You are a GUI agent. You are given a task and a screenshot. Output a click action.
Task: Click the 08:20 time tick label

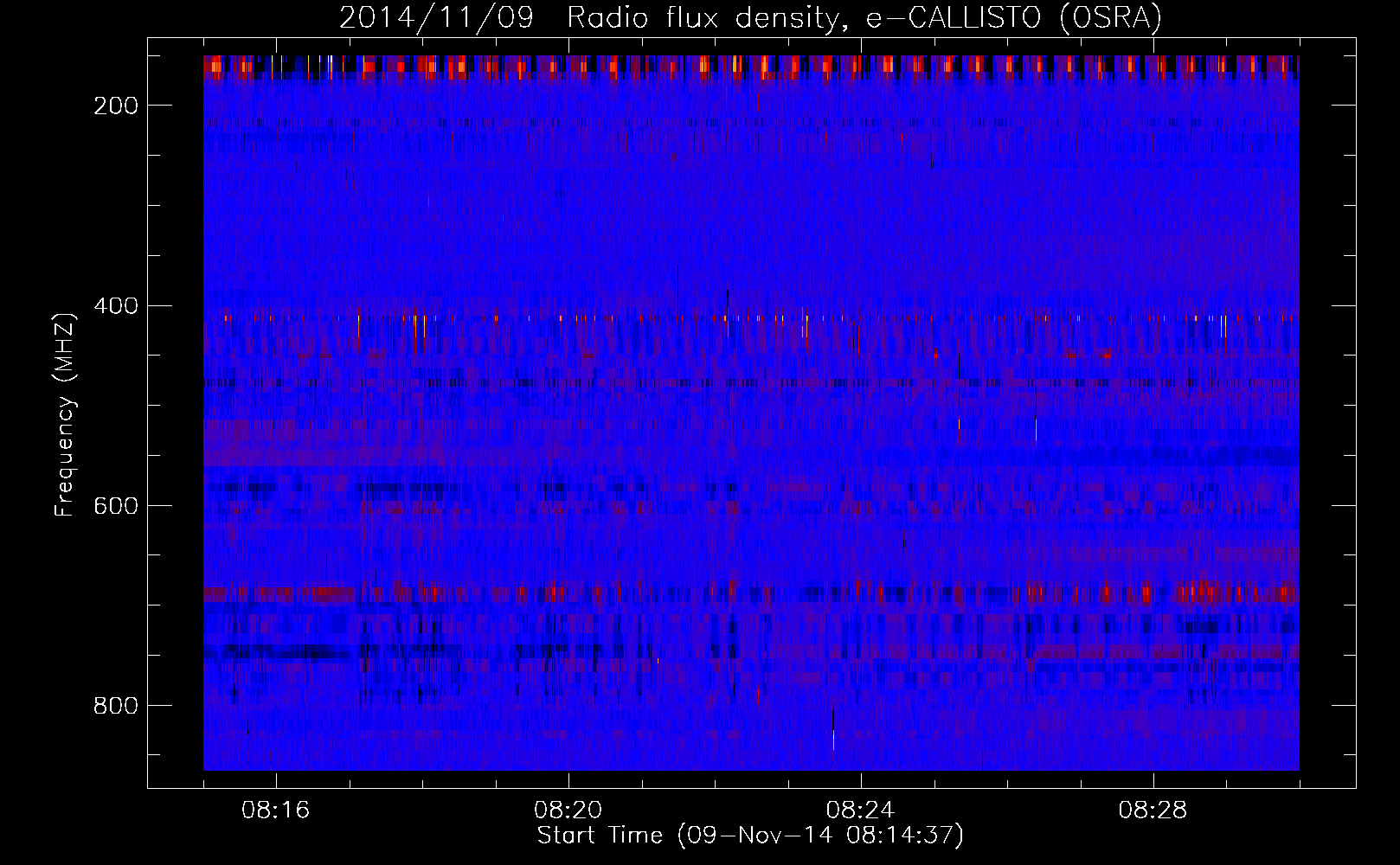pos(568,811)
